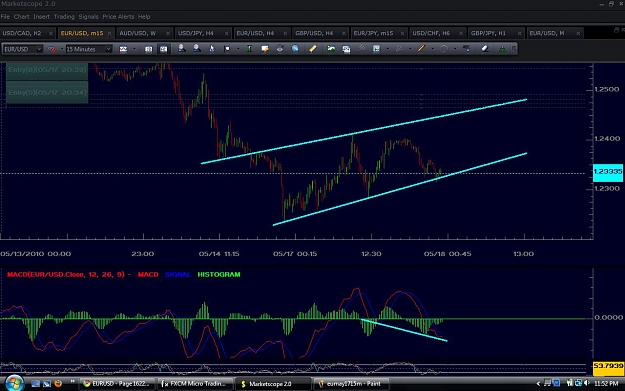Expand arrow next to the red icon
Image resolution: width=625 pixels, height=391 pixels.
[x=62, y=49]
